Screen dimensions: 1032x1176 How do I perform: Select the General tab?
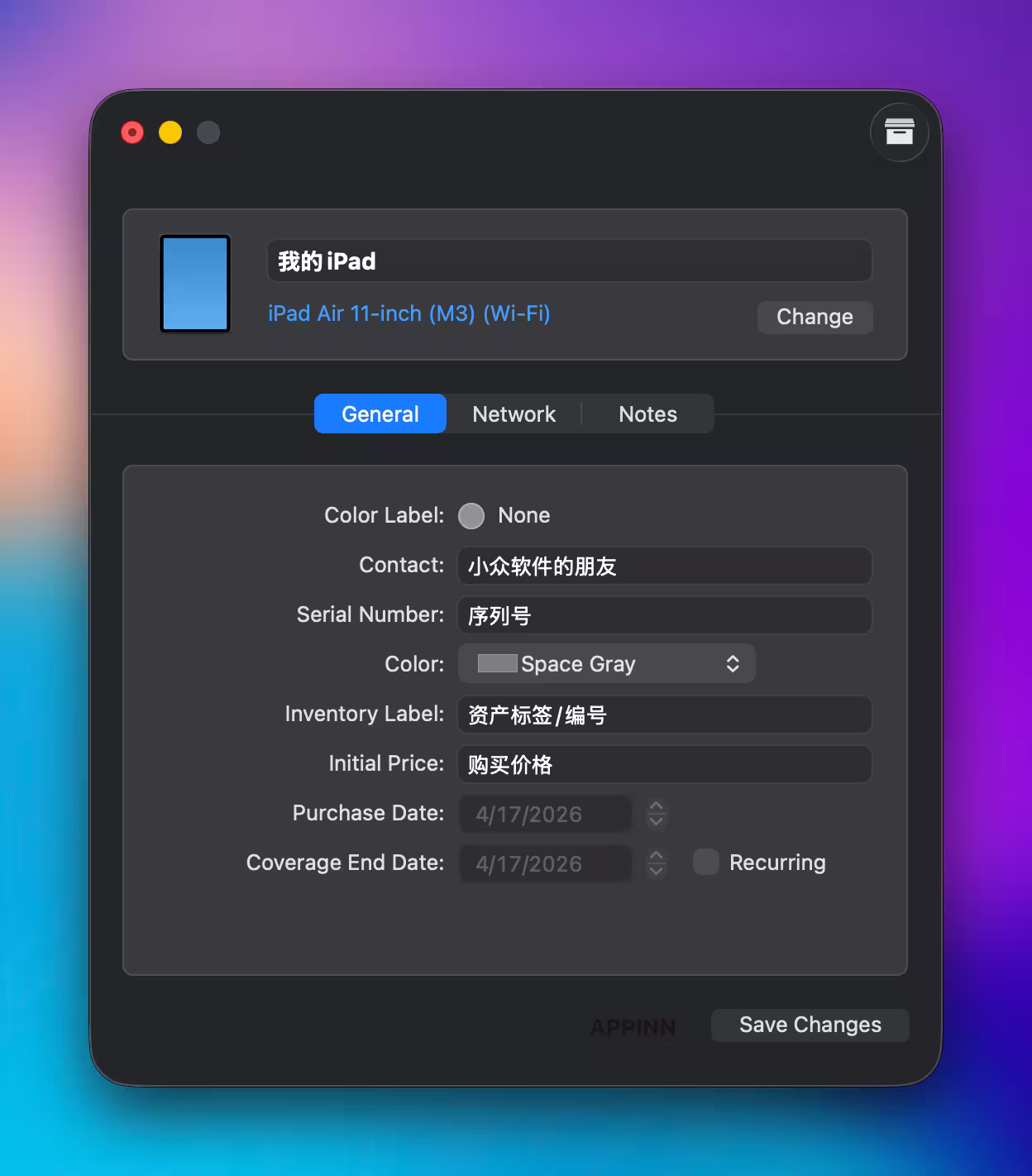[x=380, y=414]
